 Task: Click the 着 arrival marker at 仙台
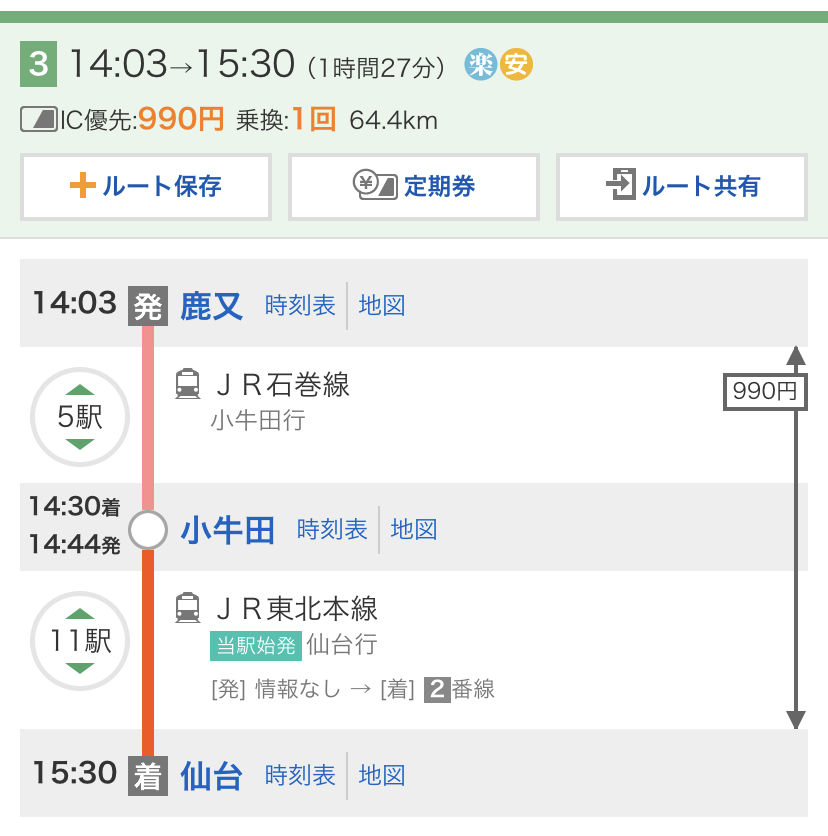[x=148, y=776]
